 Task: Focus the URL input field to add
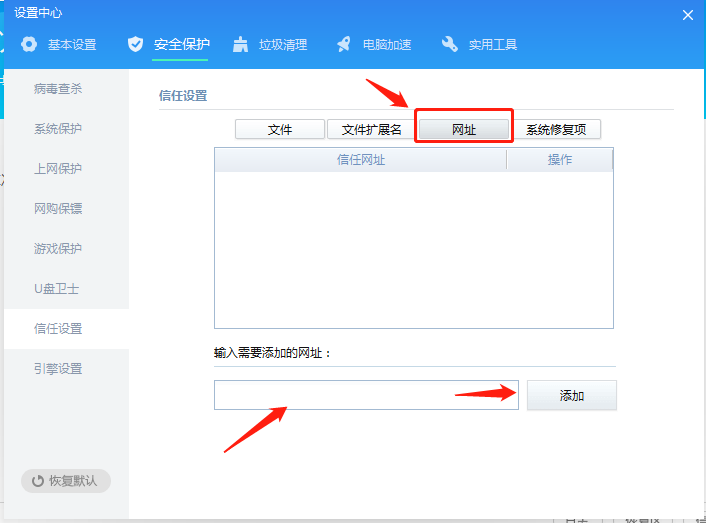(366, 395)
